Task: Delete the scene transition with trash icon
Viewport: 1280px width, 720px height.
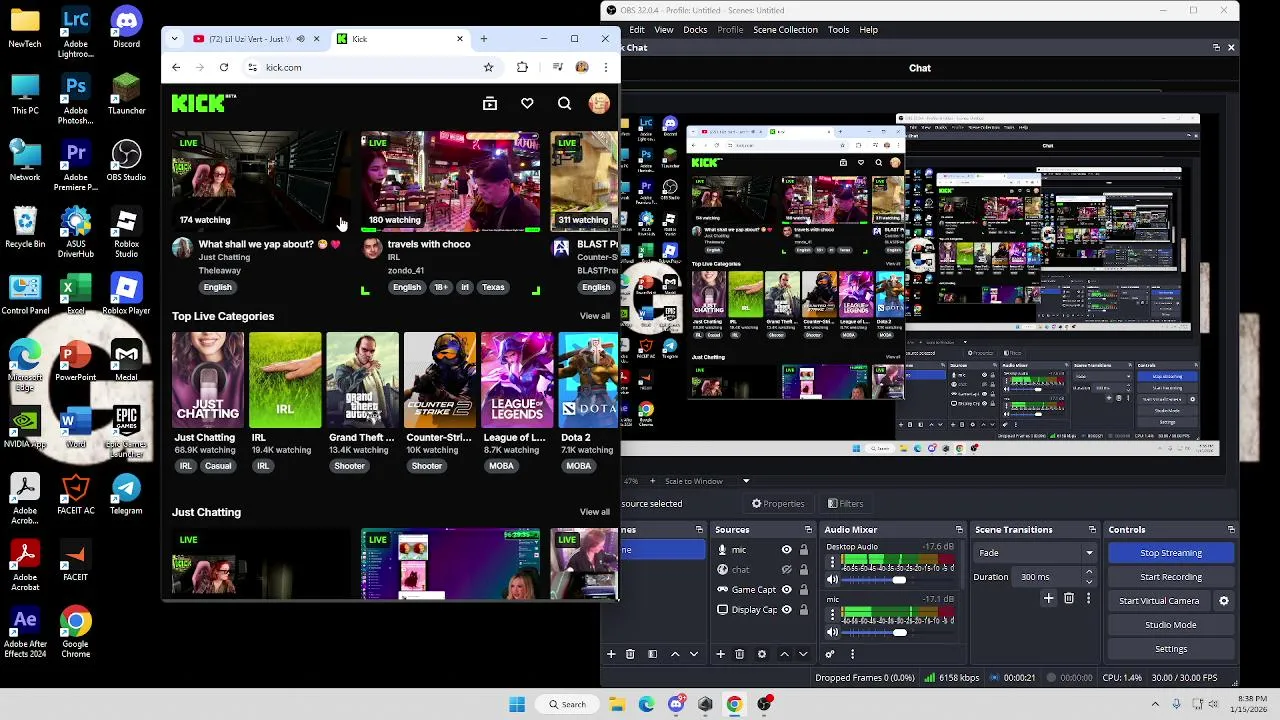Action: (x=1069, y=598)
